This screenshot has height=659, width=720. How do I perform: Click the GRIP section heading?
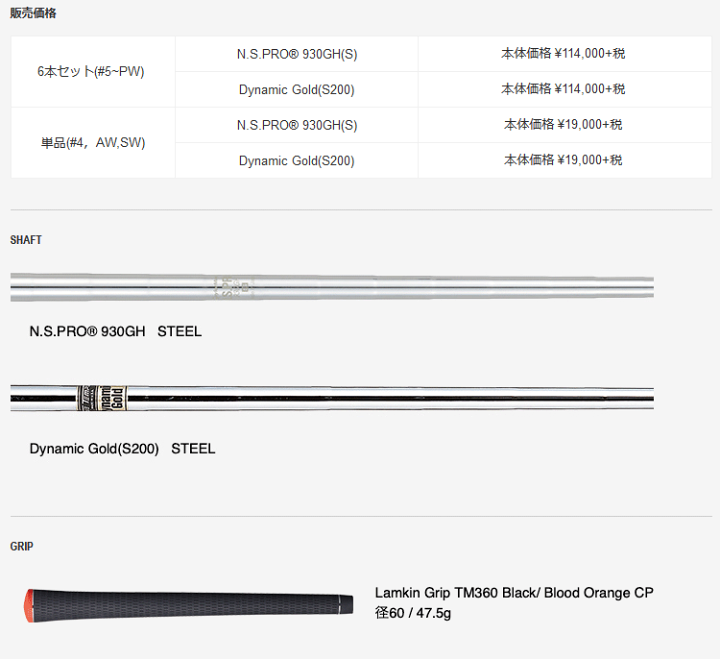(x=22, y=546)
